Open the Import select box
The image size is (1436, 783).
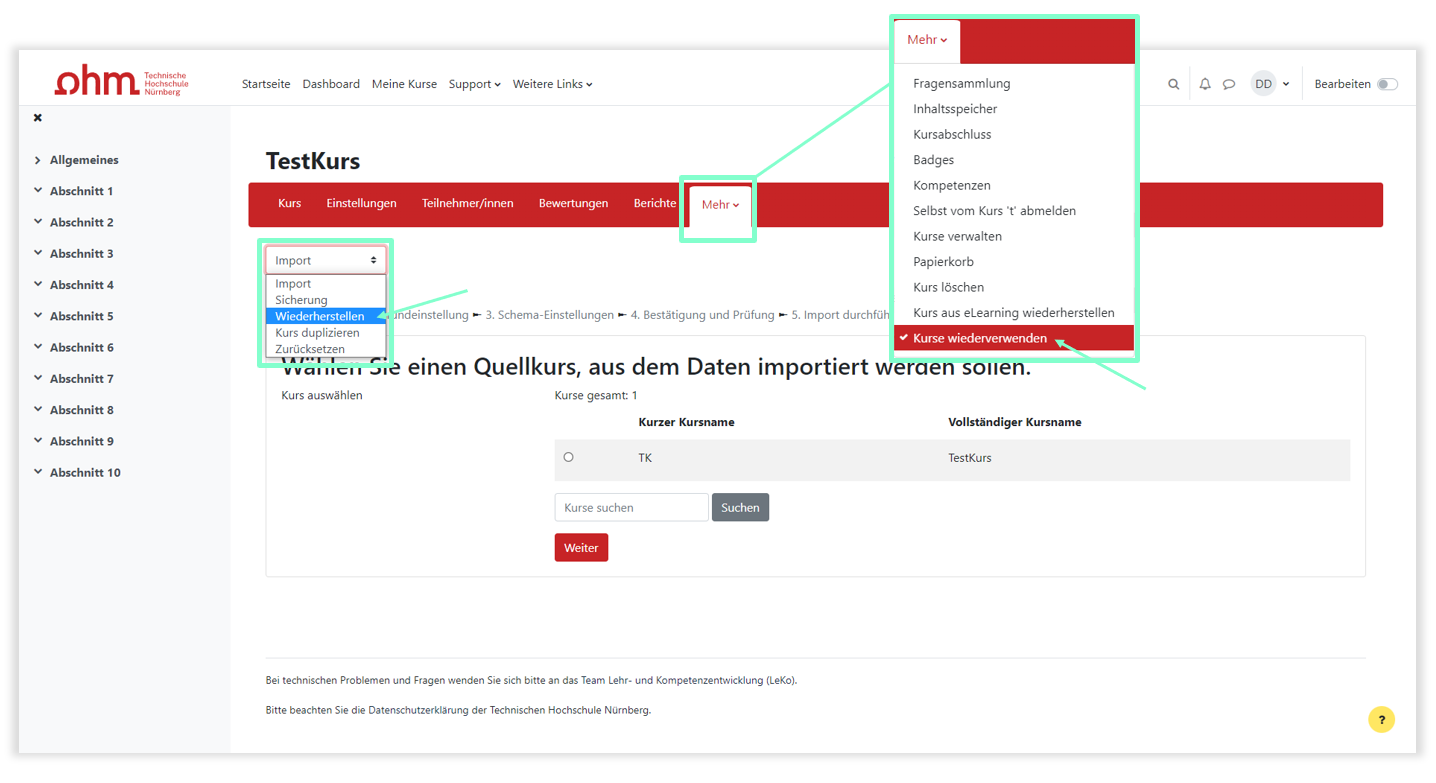tap(326, 260)
